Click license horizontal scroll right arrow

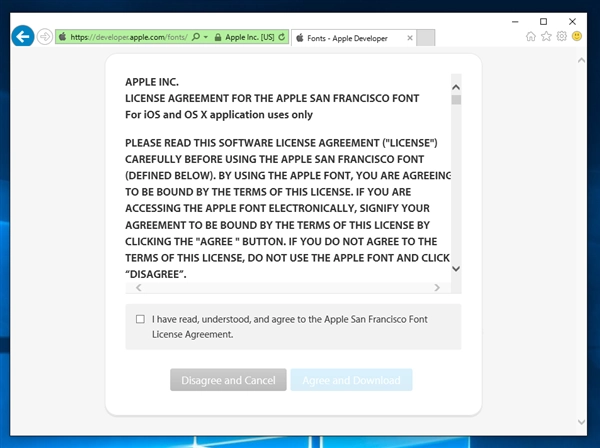point(437,288)
